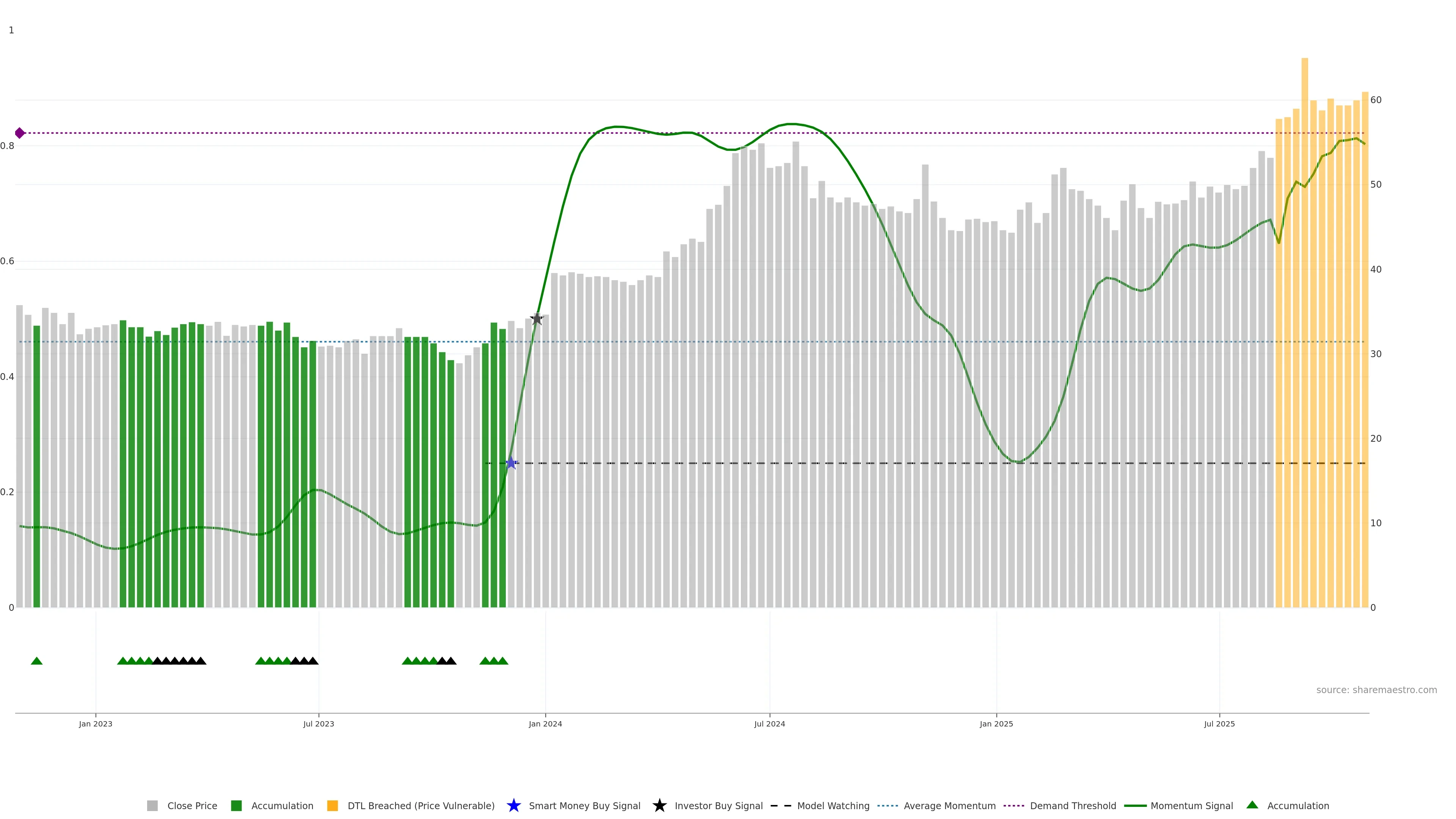Click the dashed Model Watching legend line icon

781,805
